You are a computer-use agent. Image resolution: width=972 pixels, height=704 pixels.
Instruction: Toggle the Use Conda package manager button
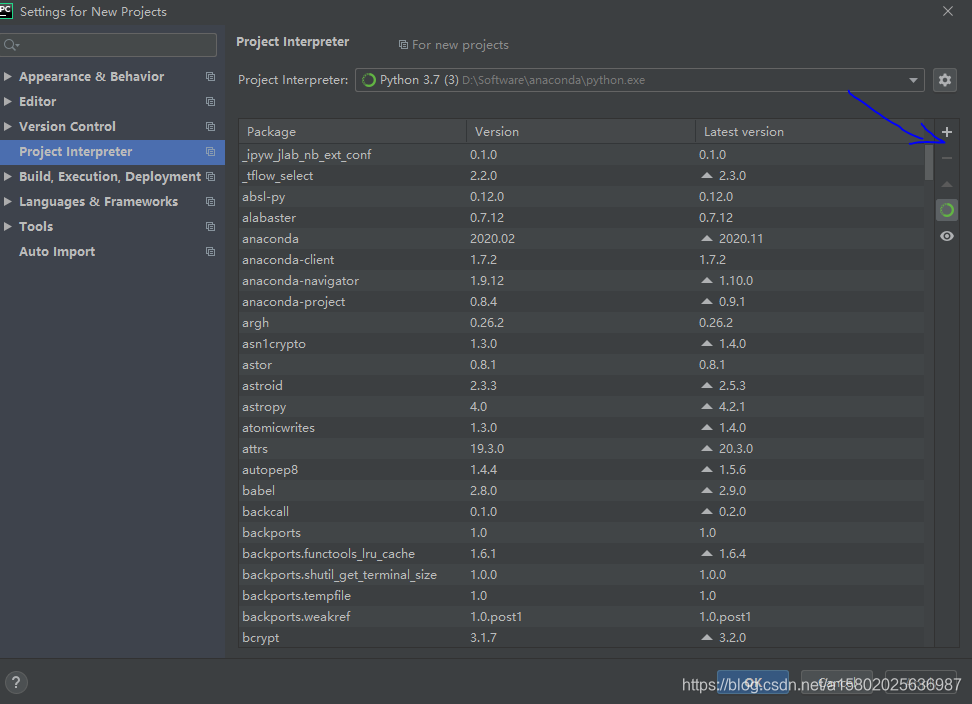point(947,210)
